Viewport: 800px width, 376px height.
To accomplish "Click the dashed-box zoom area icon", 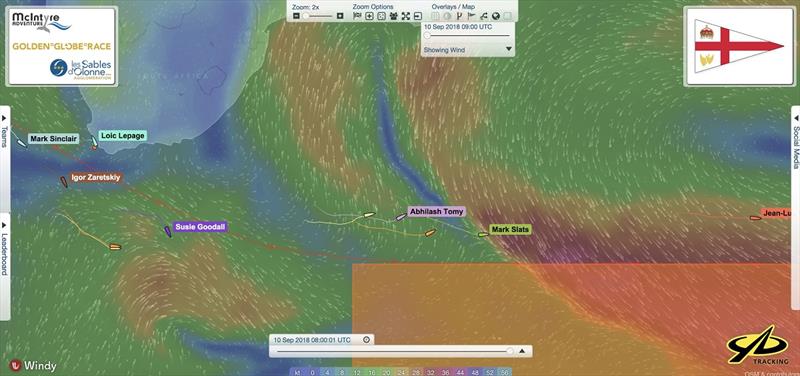I will 381,16.
